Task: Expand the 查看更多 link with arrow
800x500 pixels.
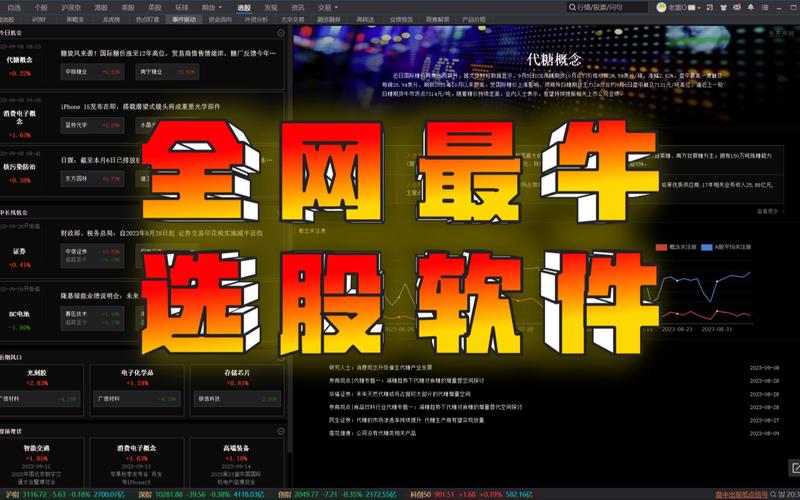Action: [x=768, y=211]
